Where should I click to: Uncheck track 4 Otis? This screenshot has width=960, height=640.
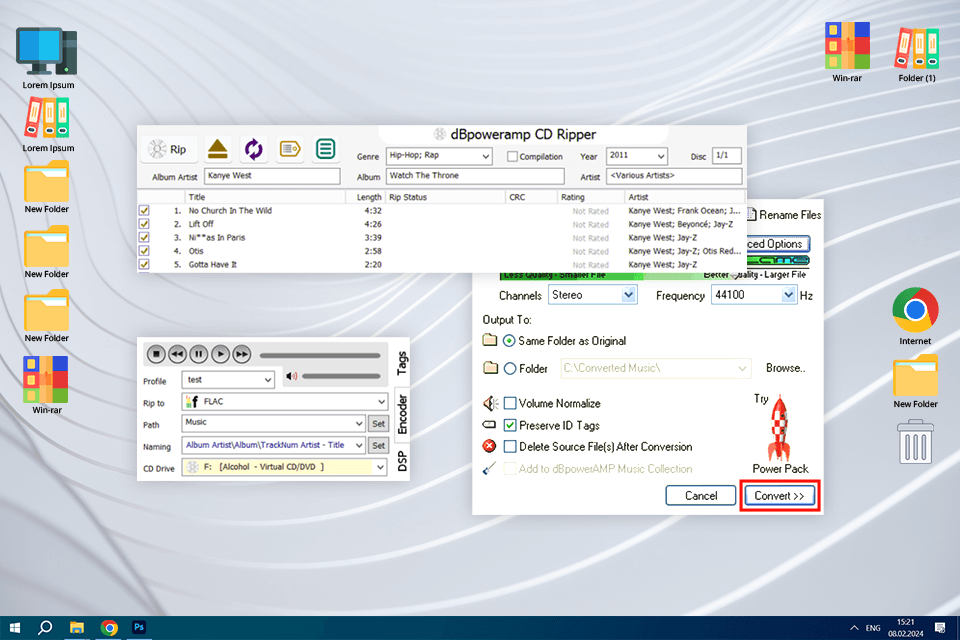[x=144, y=250]
